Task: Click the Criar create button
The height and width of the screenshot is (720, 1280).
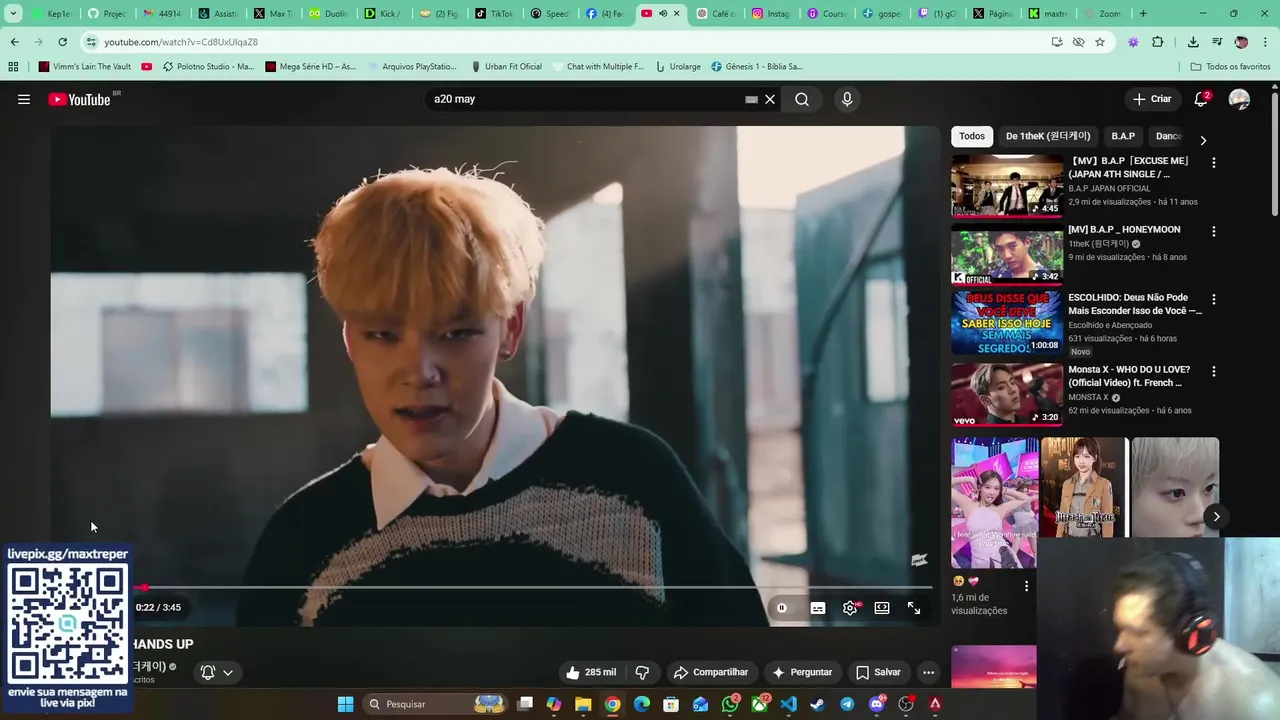Action: click(1152, 99)
